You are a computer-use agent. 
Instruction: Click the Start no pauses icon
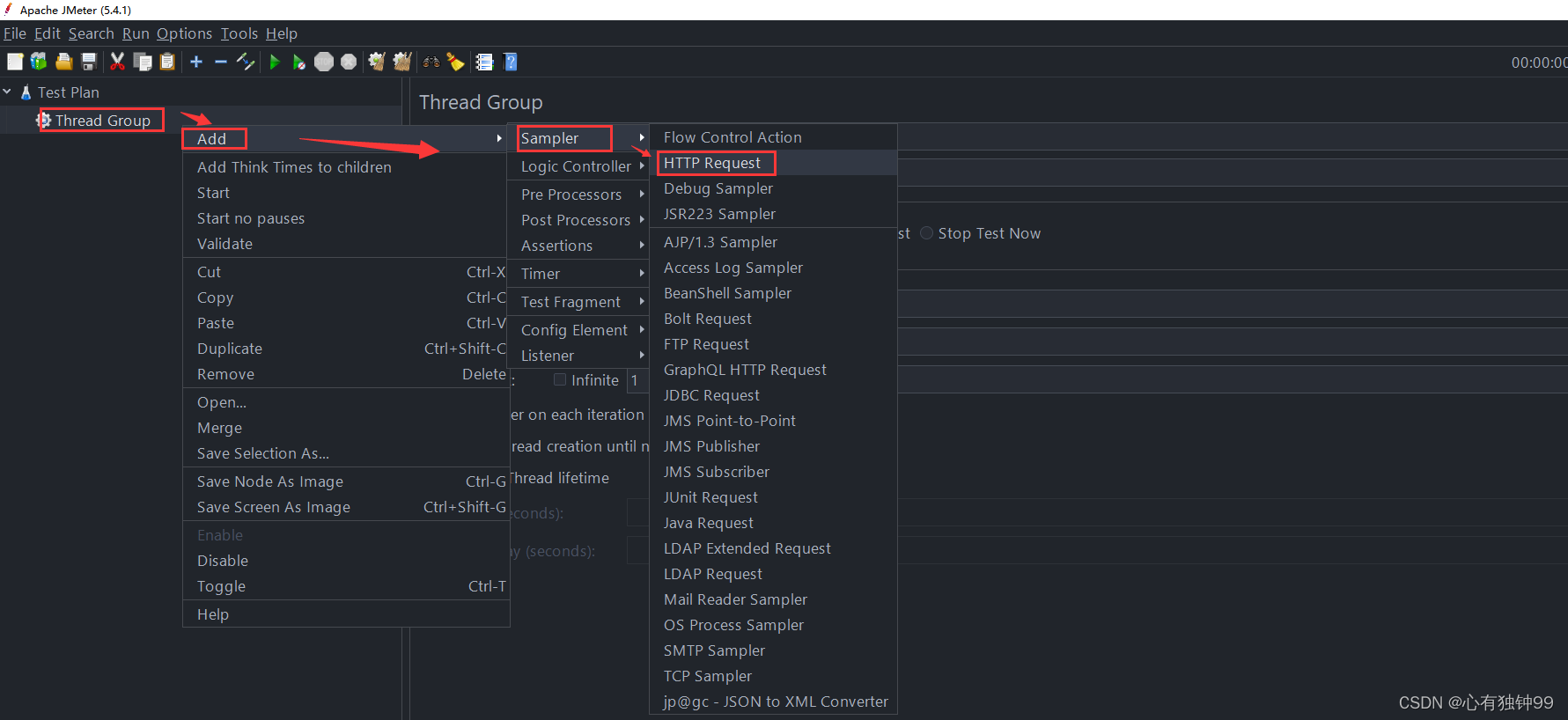[x=299, y=62]
